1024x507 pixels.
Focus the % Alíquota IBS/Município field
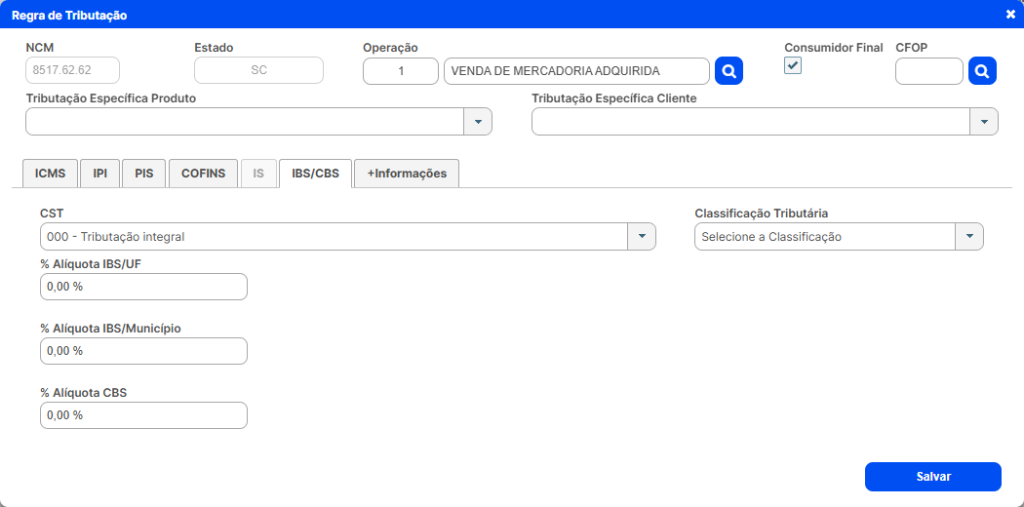[x=143, y=351]
